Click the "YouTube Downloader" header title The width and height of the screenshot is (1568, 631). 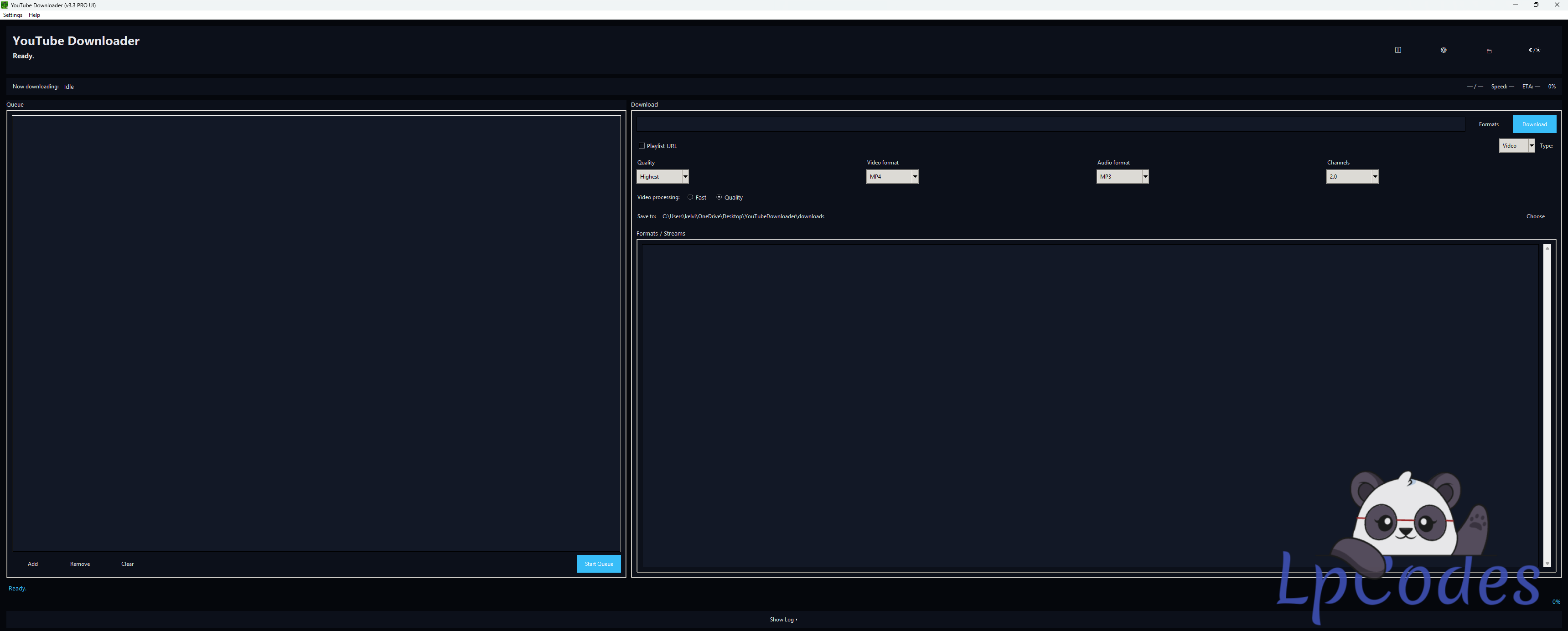tap(76, 41)
